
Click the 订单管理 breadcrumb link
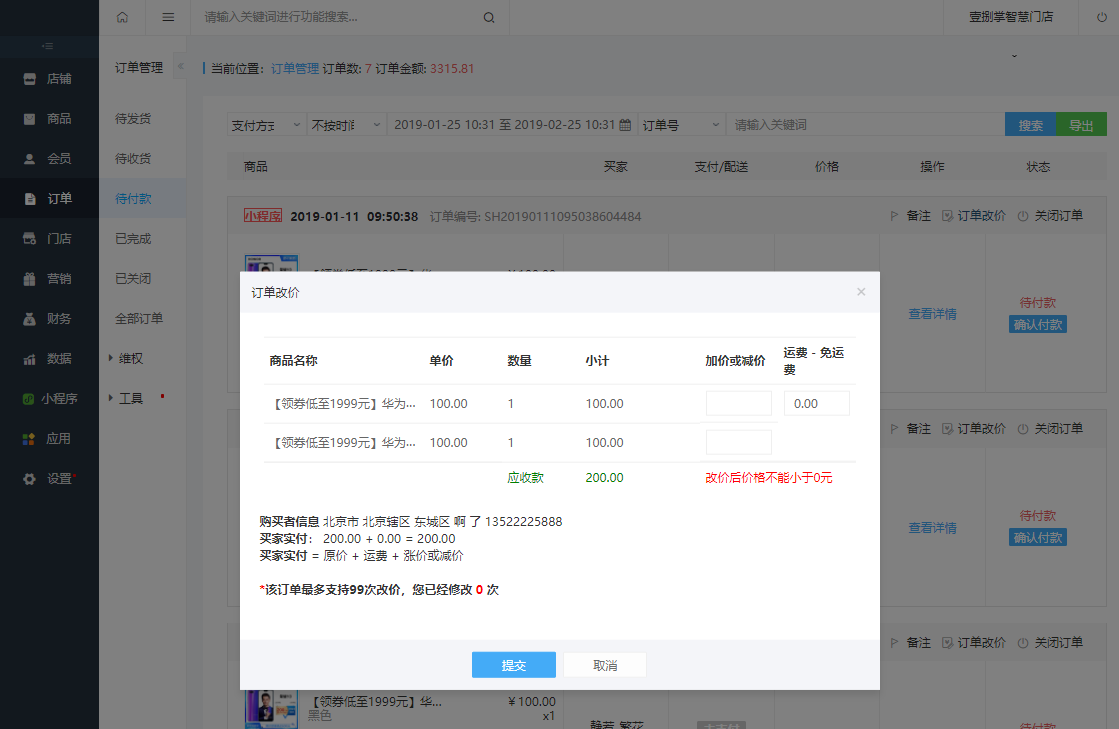tap(295, 68)
